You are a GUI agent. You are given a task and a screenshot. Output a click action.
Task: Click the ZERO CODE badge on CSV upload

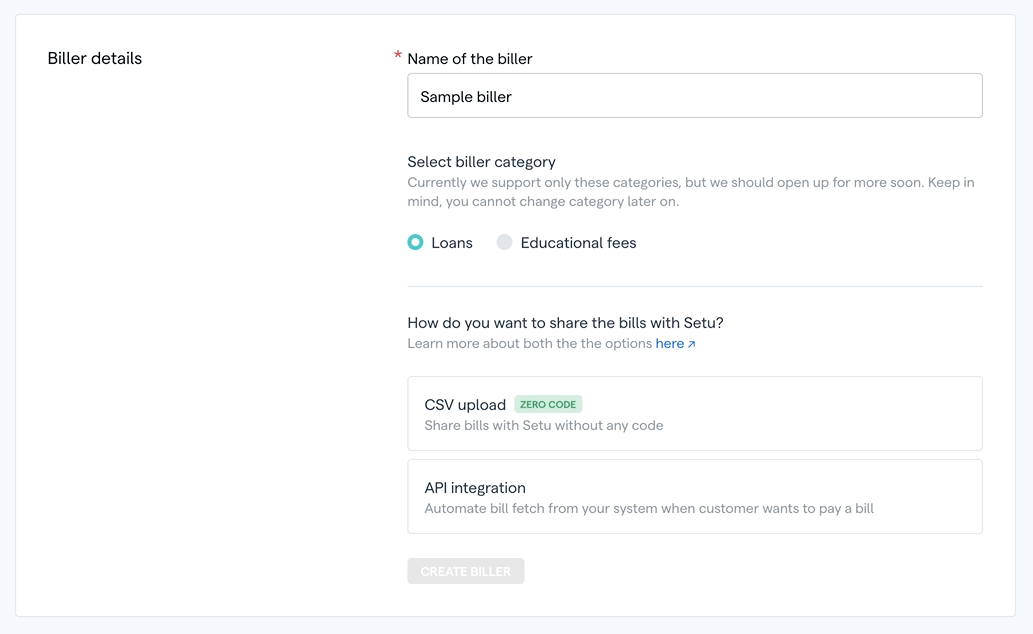coord(548,404)
